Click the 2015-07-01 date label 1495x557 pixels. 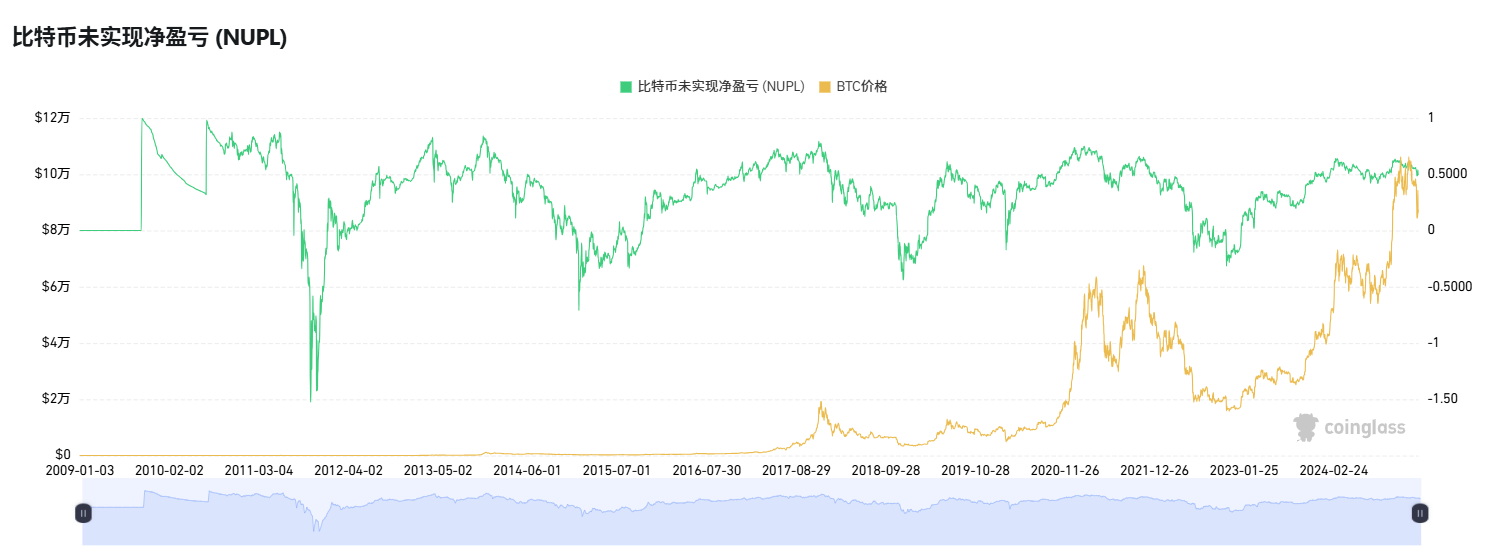[617, 470]
